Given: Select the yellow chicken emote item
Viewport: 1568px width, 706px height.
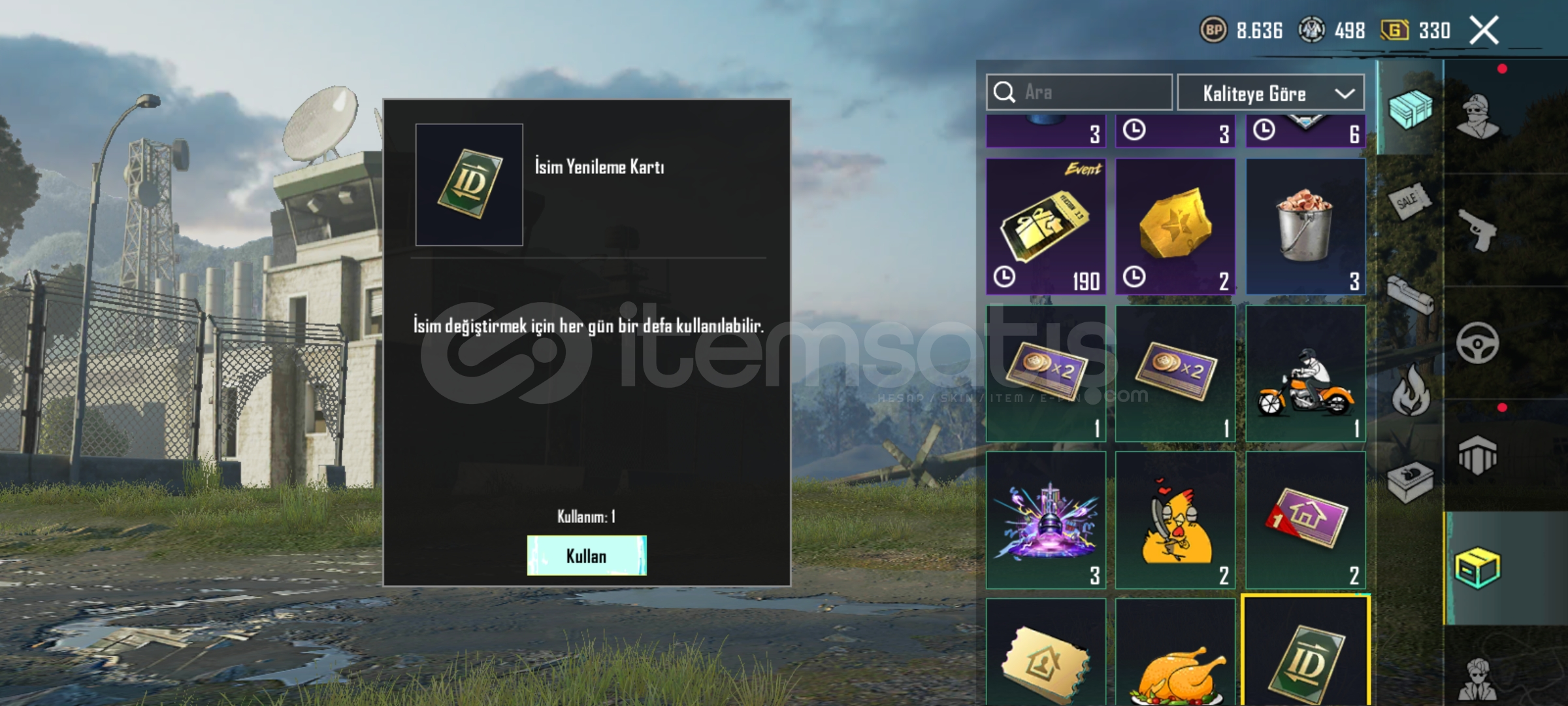Looking at the screenshot, I should pos(1175,520).
